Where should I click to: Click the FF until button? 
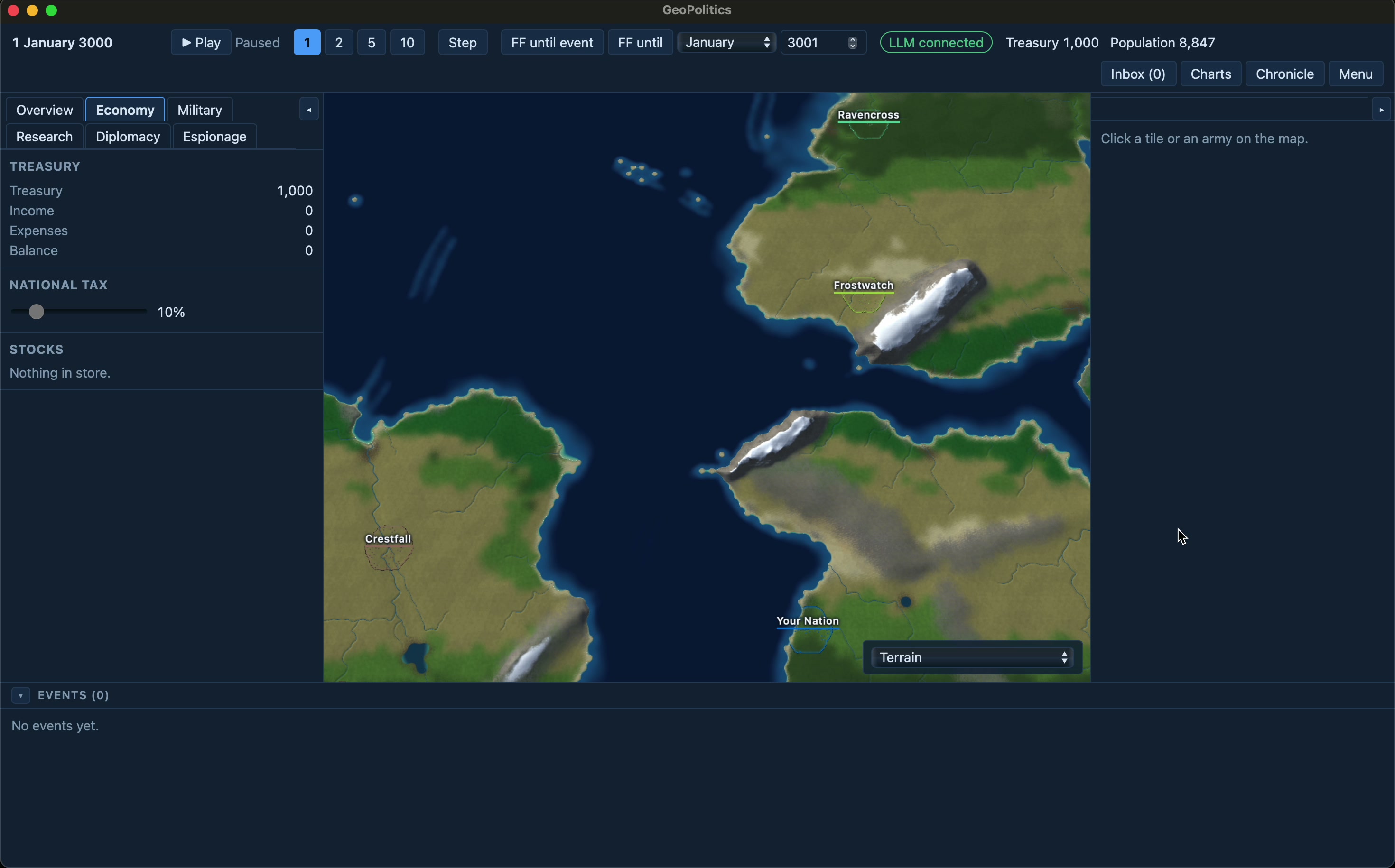click(641, 43)
